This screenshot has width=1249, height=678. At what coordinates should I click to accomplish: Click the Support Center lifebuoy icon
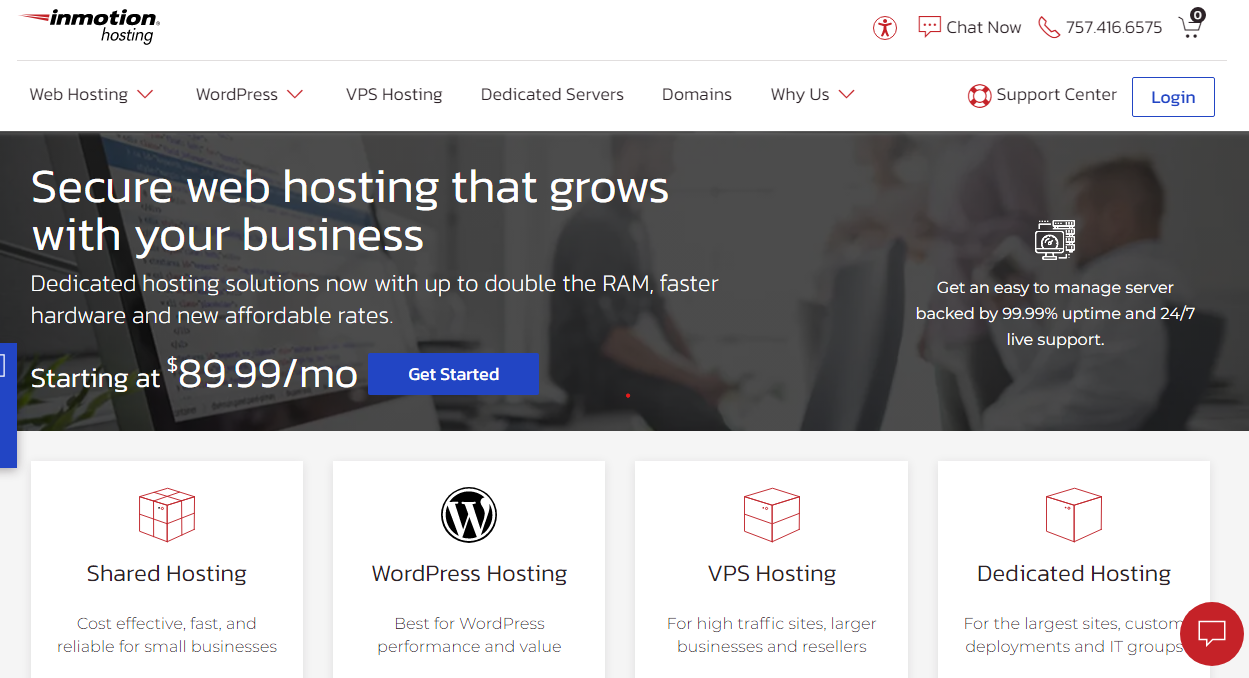(x=979, y=96)
